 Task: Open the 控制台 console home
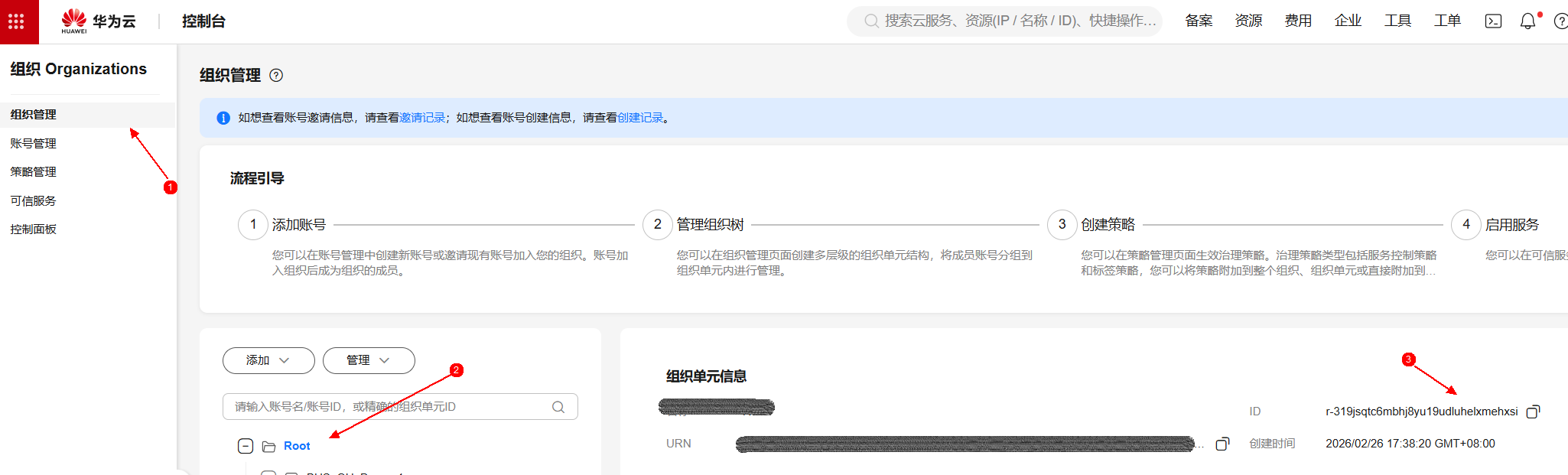point(203,21)
